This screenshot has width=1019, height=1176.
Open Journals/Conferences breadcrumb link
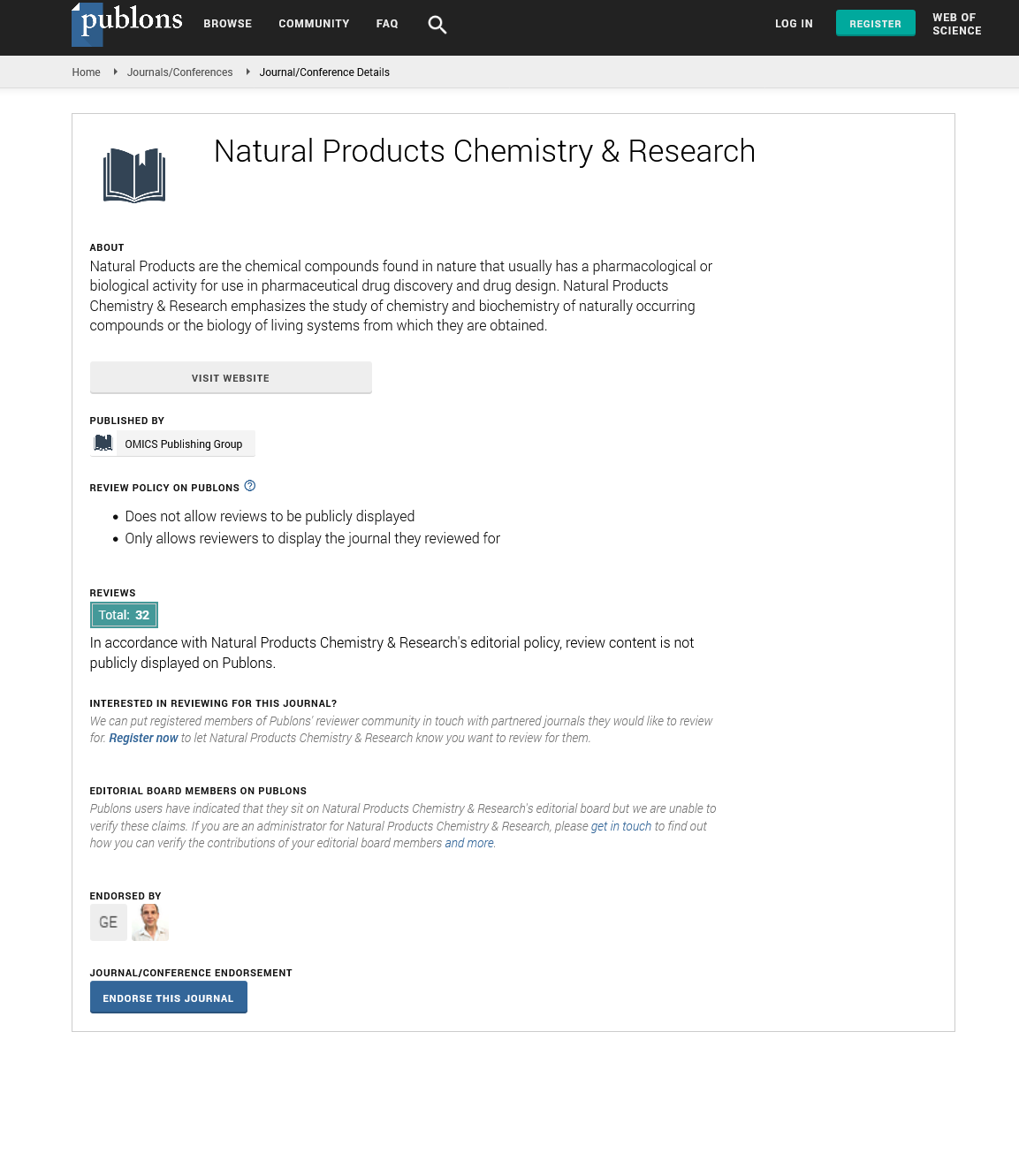(x=179, y=72)
